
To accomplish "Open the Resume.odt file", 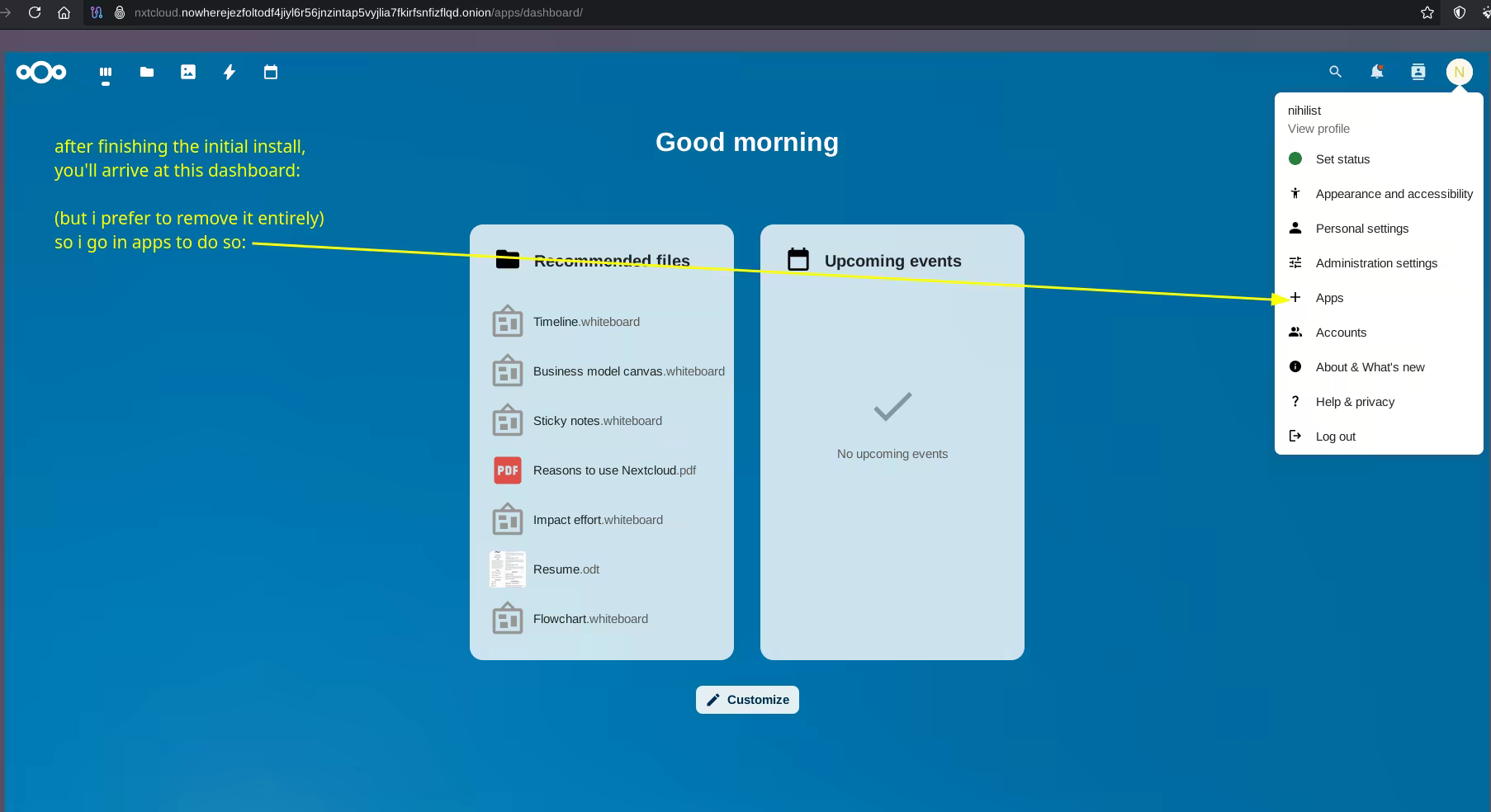I will point(566,569).
